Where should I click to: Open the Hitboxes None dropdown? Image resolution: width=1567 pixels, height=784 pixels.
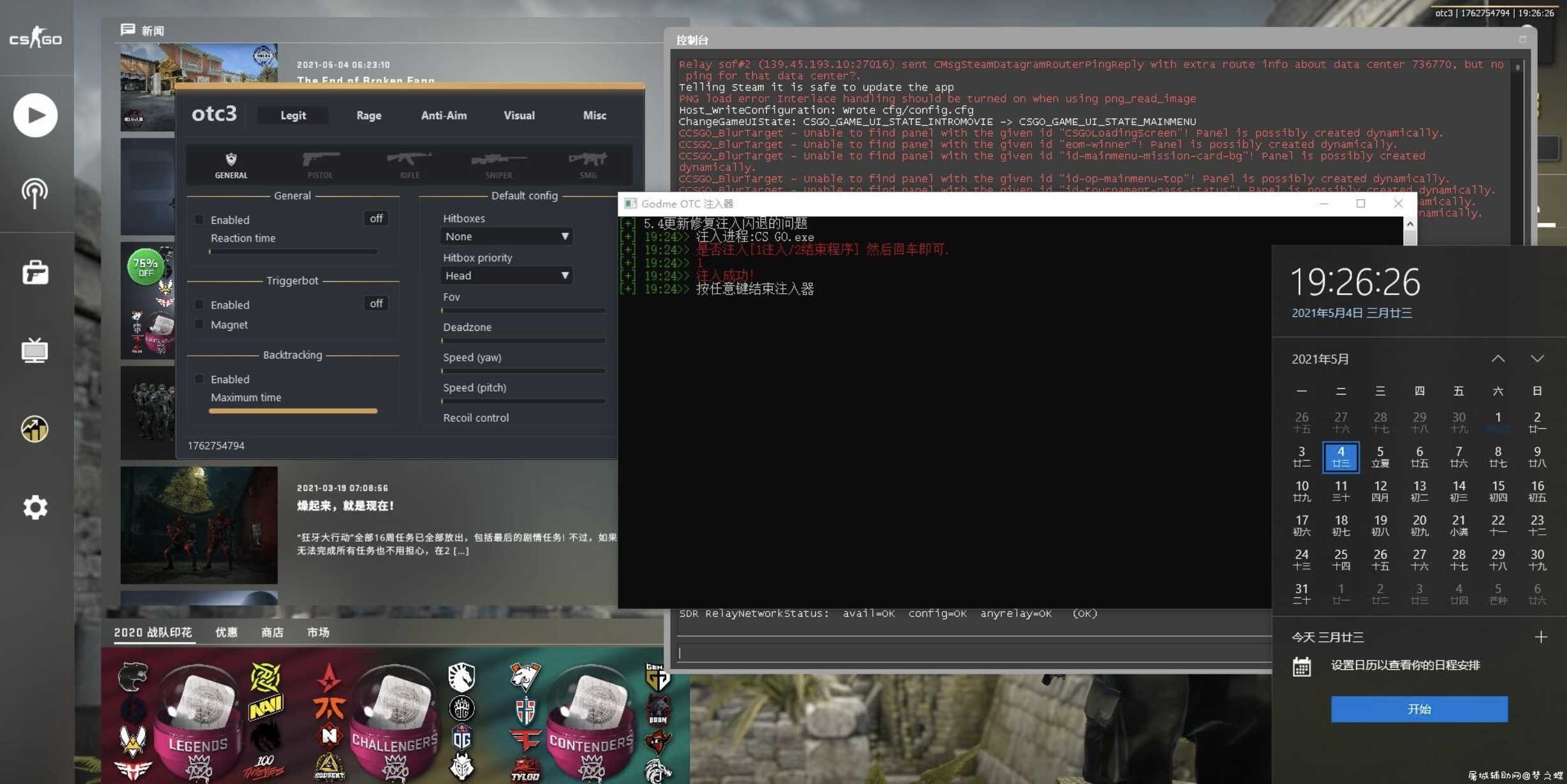[506, 236]
